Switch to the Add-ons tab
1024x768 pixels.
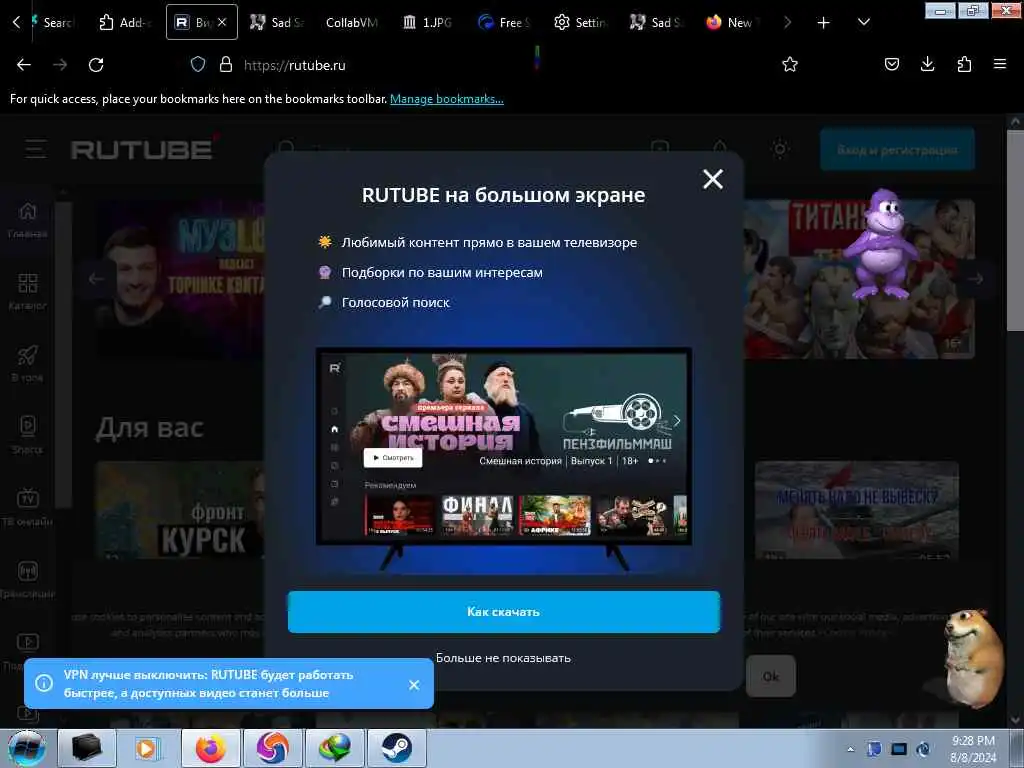[125, 22]
